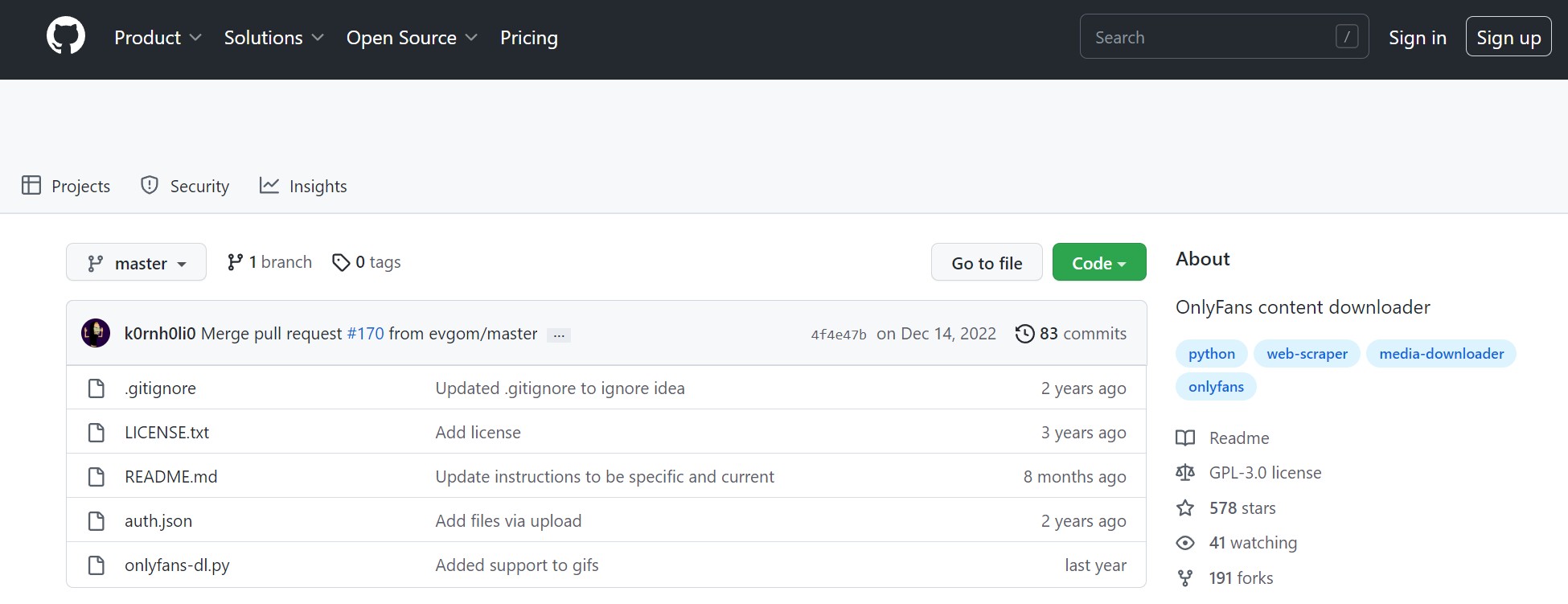Click the Security shield icon
Viewport: 1568px width, 604px height.
[150, 185]
